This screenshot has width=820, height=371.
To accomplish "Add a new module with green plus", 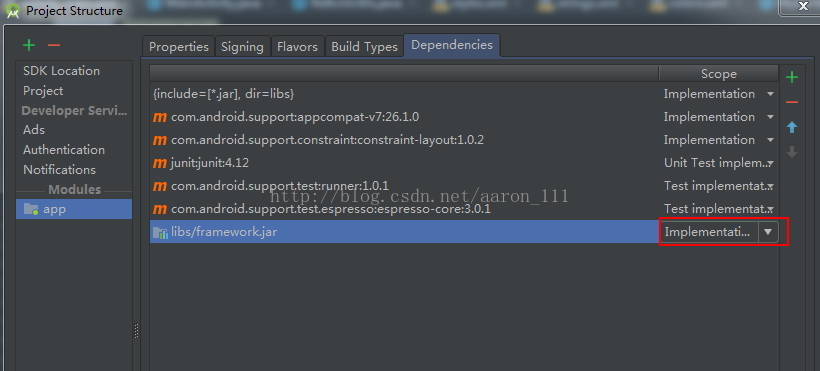I will 29,46.
